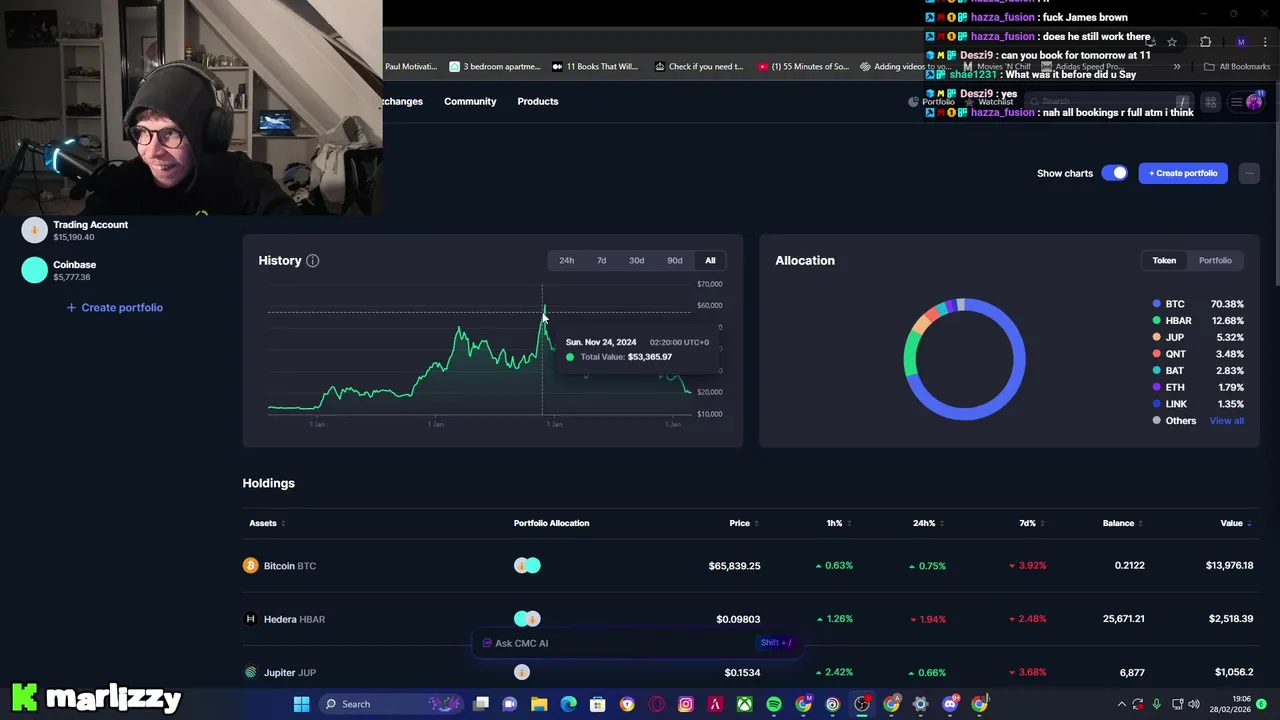Click the Coinbase portfolio avatar
The width and height of the screenshot is (1280, 720).
(x=35, y=270)
